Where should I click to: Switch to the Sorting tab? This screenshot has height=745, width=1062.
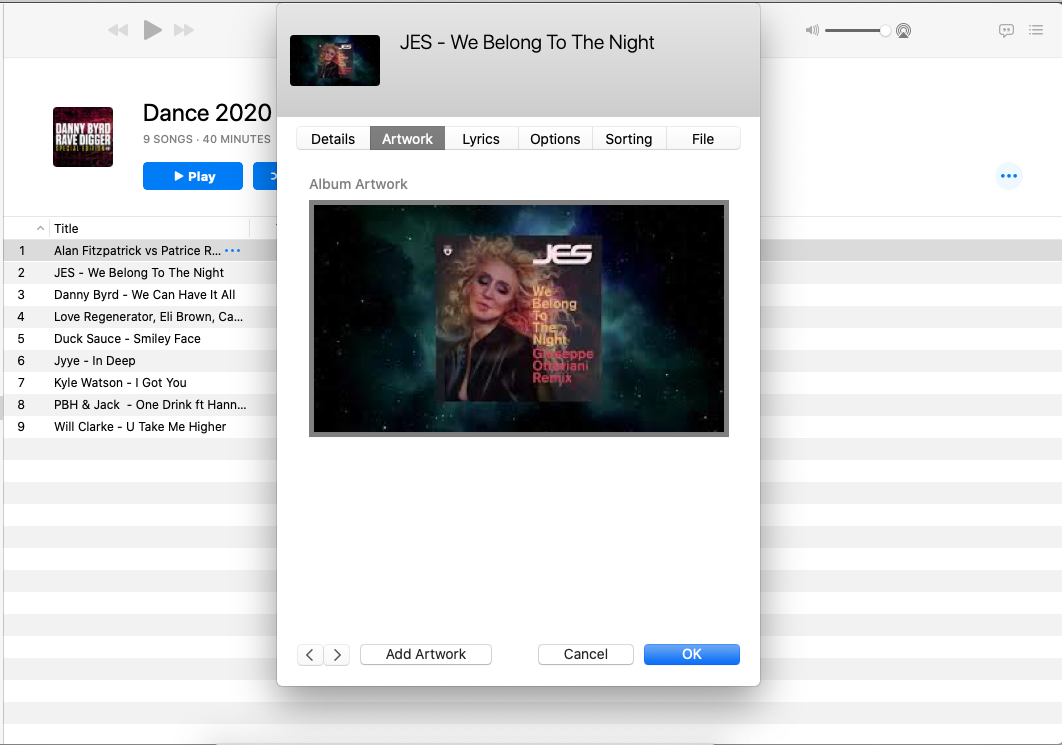click(629, 138)
